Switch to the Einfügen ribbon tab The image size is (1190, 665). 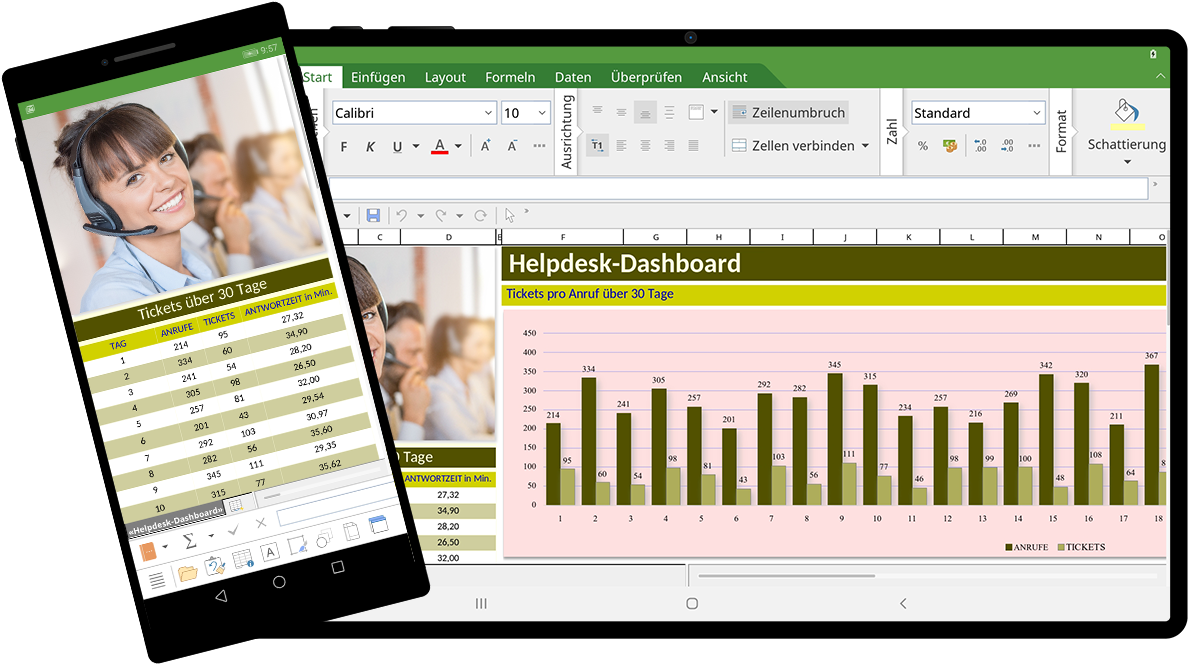click(378, 77)
